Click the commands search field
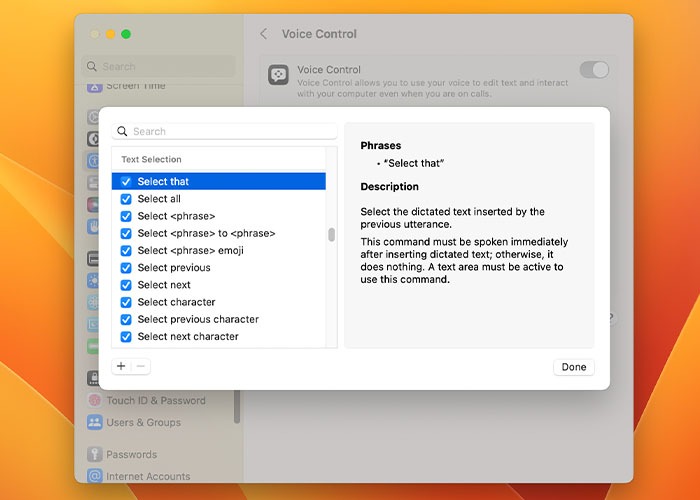The height and width of the screenshot is (500, 700). [225, 131]
